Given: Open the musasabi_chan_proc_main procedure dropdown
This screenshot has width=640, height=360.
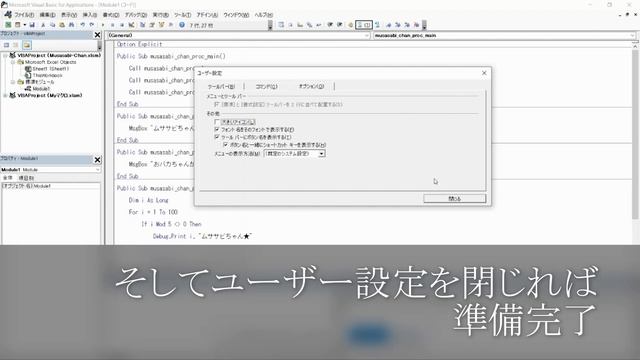Looking at the screenshot, I should [632, 36].
